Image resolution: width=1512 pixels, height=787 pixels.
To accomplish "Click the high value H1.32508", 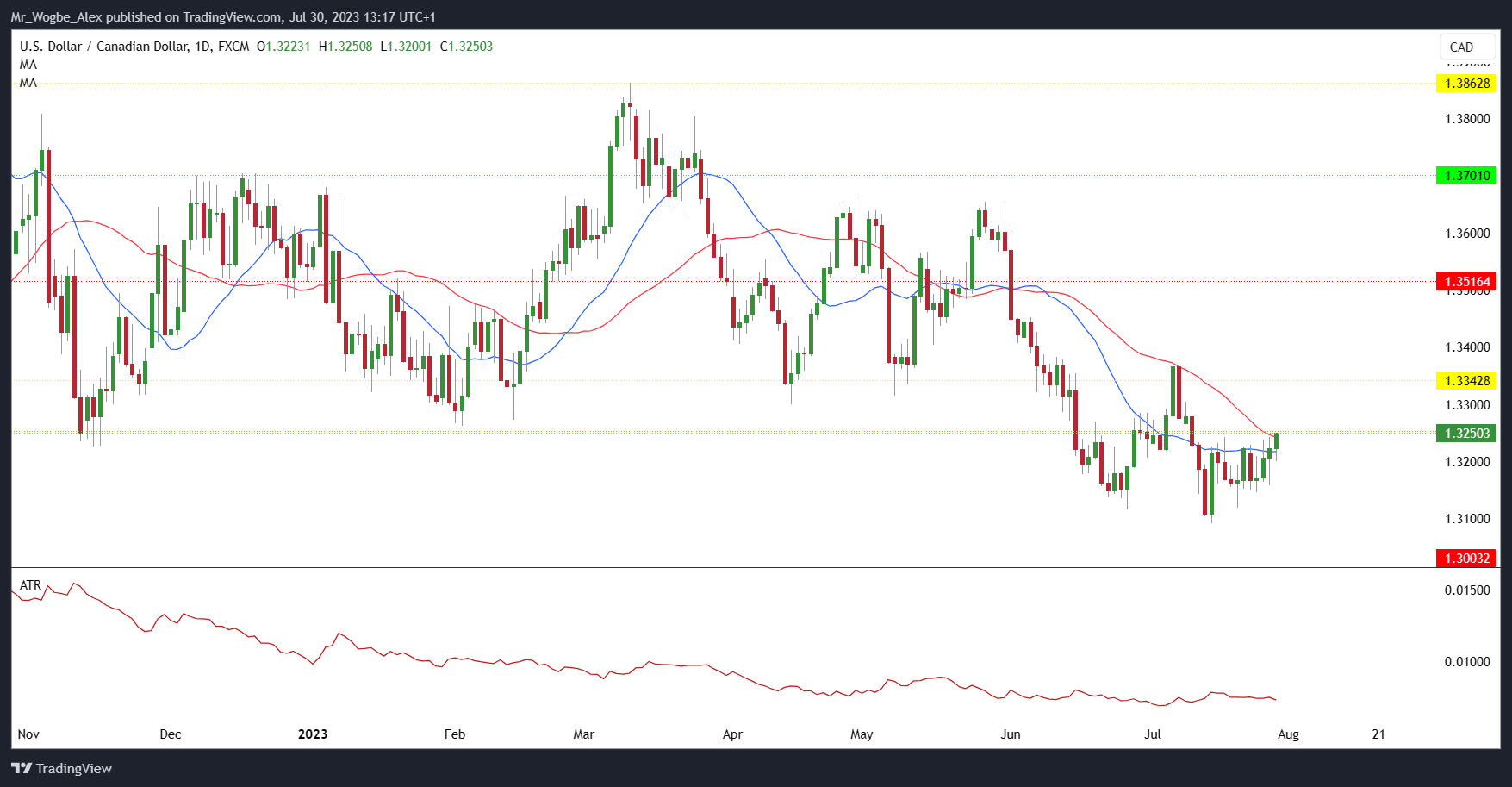I will (345, 47).
